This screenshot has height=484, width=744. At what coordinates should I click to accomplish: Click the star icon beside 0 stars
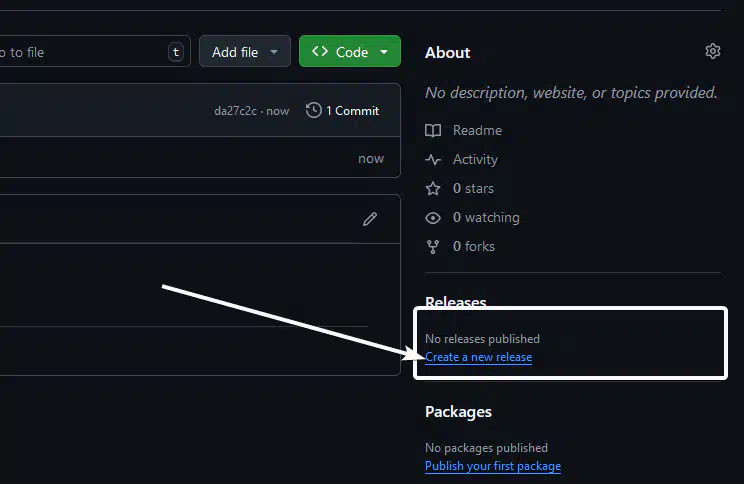coord(433,189)
